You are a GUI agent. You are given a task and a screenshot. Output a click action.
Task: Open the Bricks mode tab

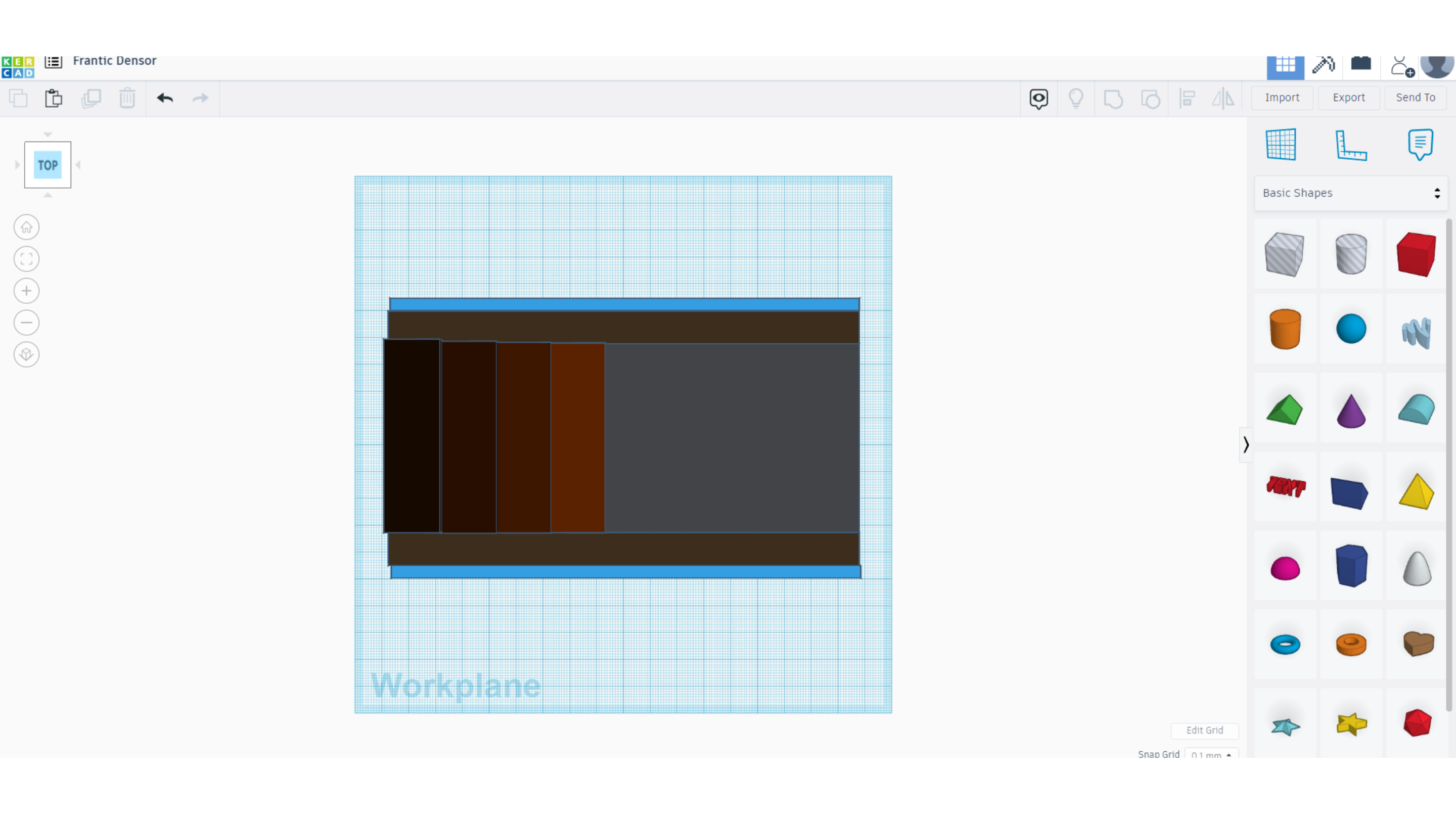tap(1361, 64)
